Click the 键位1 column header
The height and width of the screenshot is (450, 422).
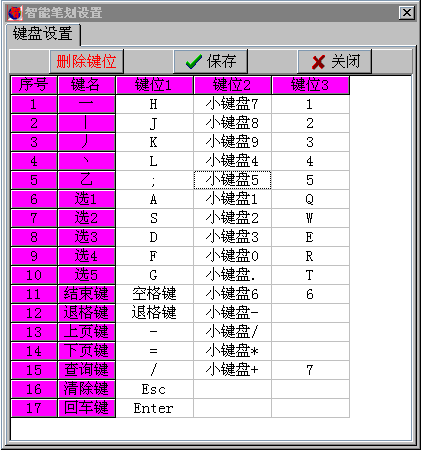[154, 85]
